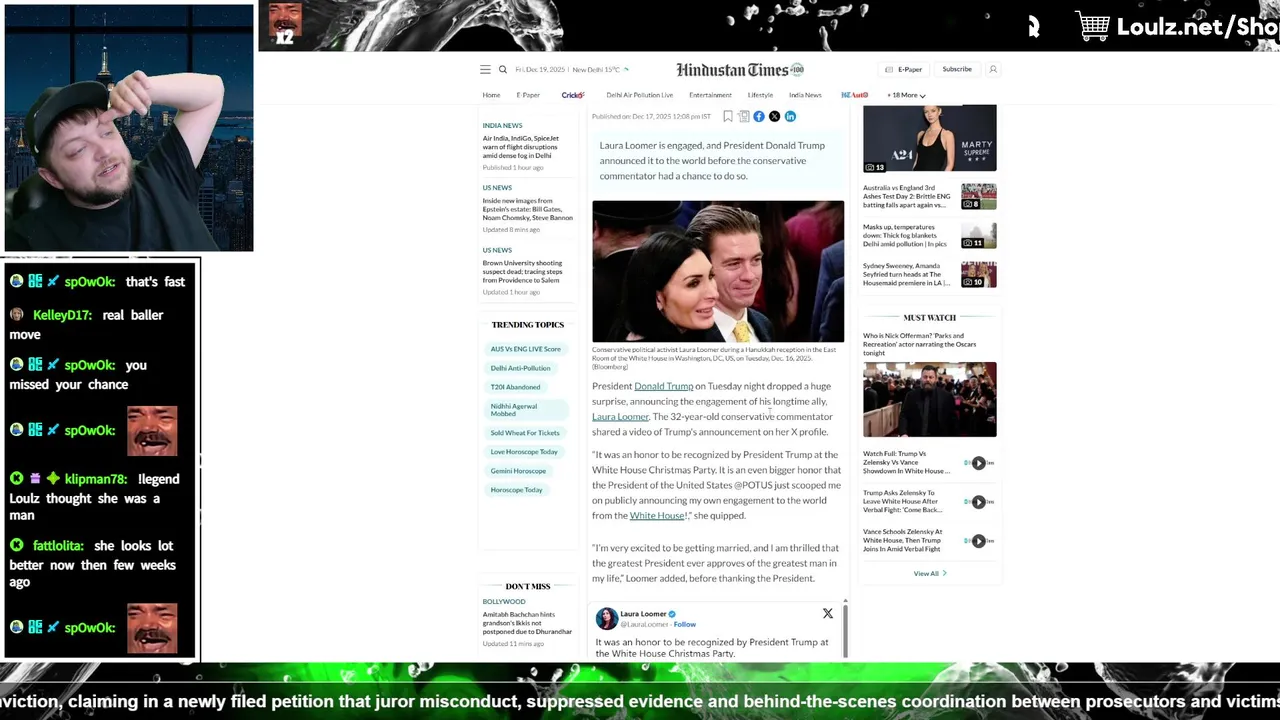1280x720 pixels.
Task: Select Sold Wheat For Tickets topic
Action: [x=524, y=433]
